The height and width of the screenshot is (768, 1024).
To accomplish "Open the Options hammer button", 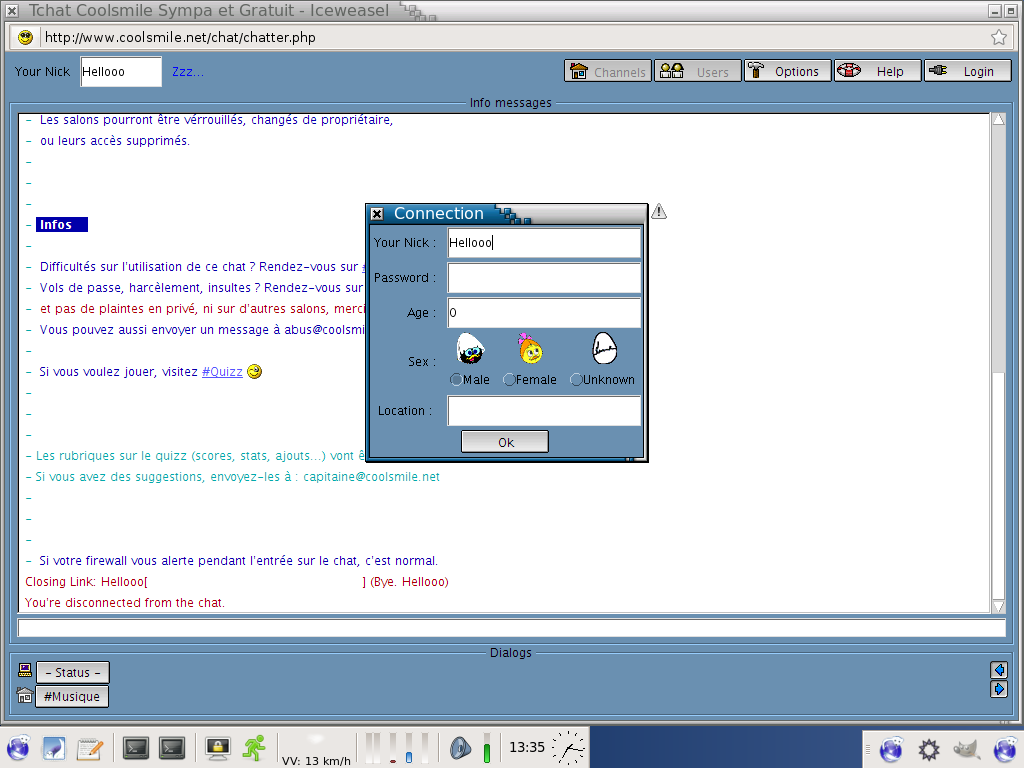I will [x=787, y=71].
